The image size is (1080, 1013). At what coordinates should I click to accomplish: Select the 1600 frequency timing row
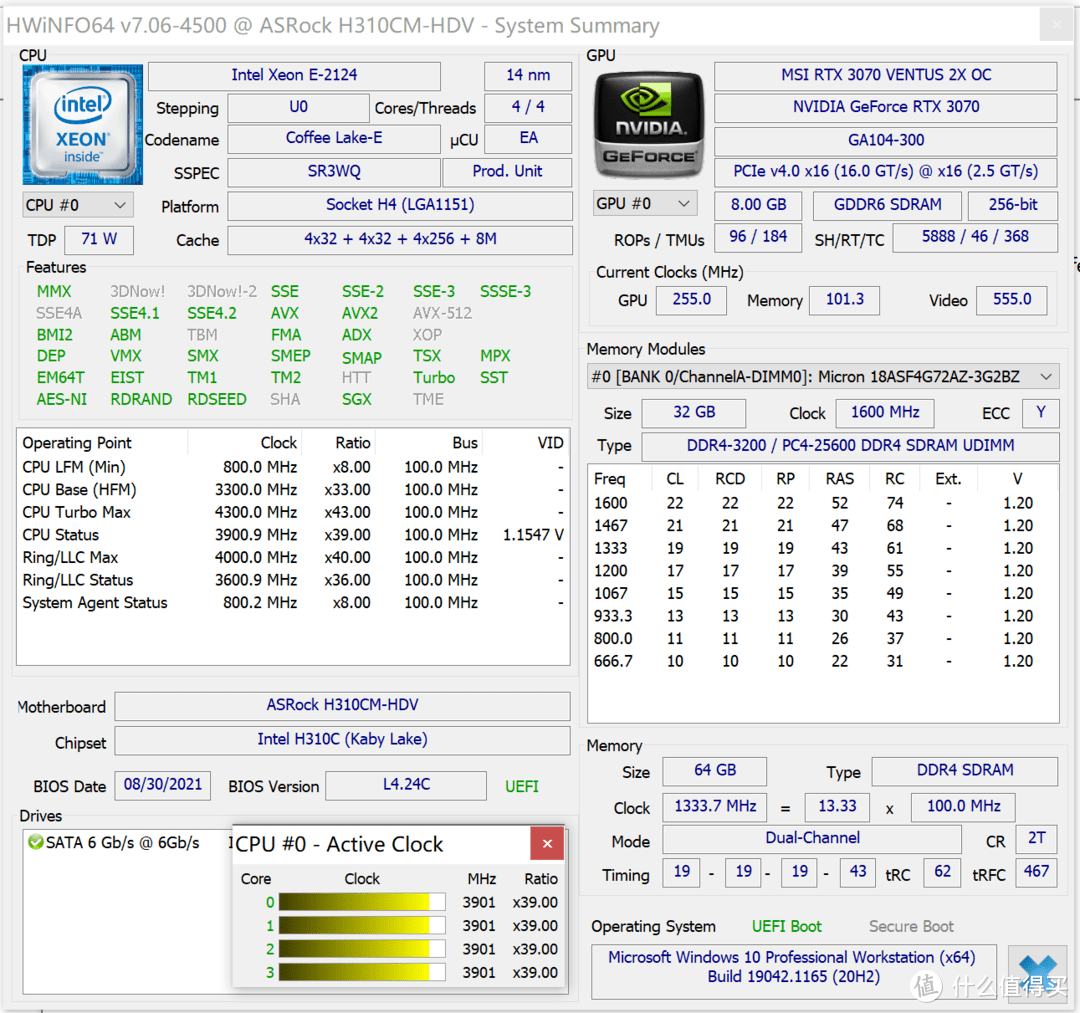pos(822,503)
